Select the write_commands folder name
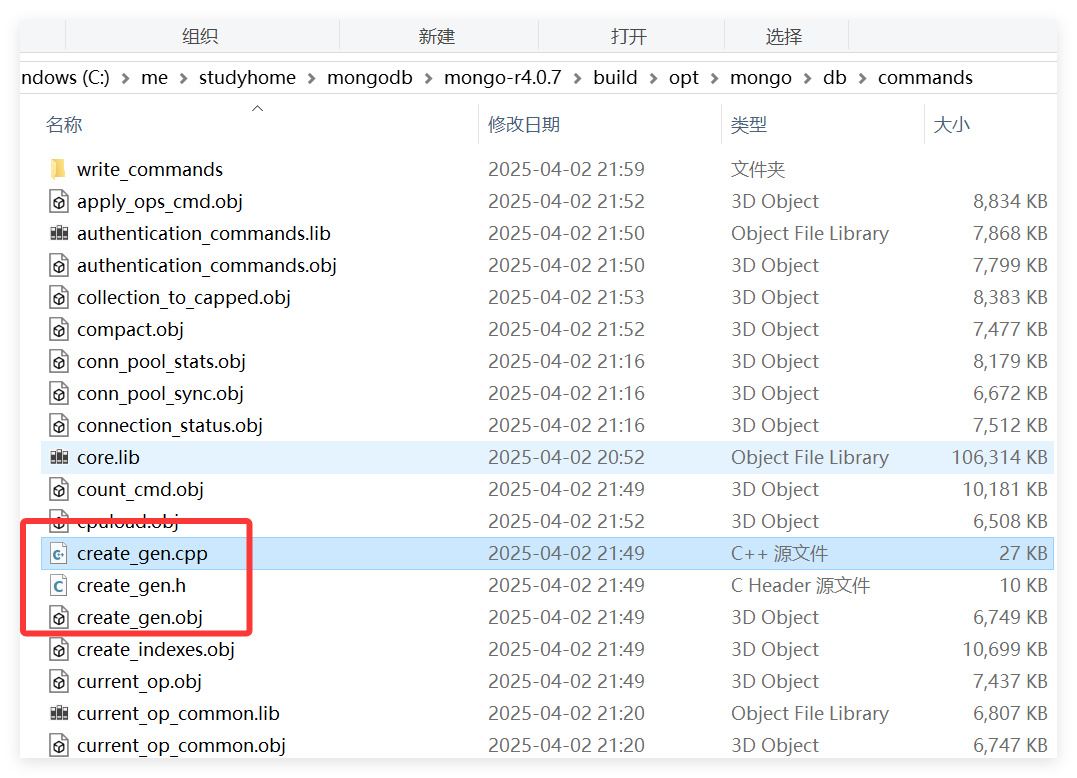Image resolution: width=1077 pixels, height=778 pixels. pos(150,170)
